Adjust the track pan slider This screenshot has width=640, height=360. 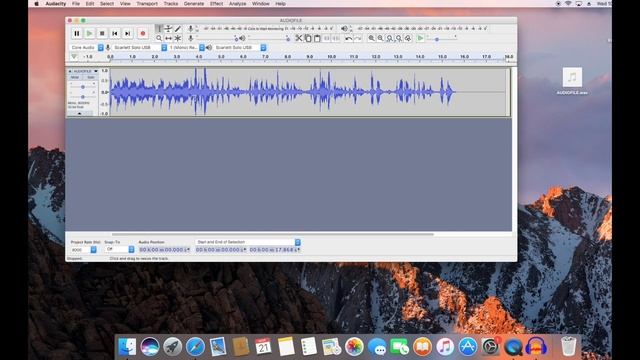(x=82, y=97)
